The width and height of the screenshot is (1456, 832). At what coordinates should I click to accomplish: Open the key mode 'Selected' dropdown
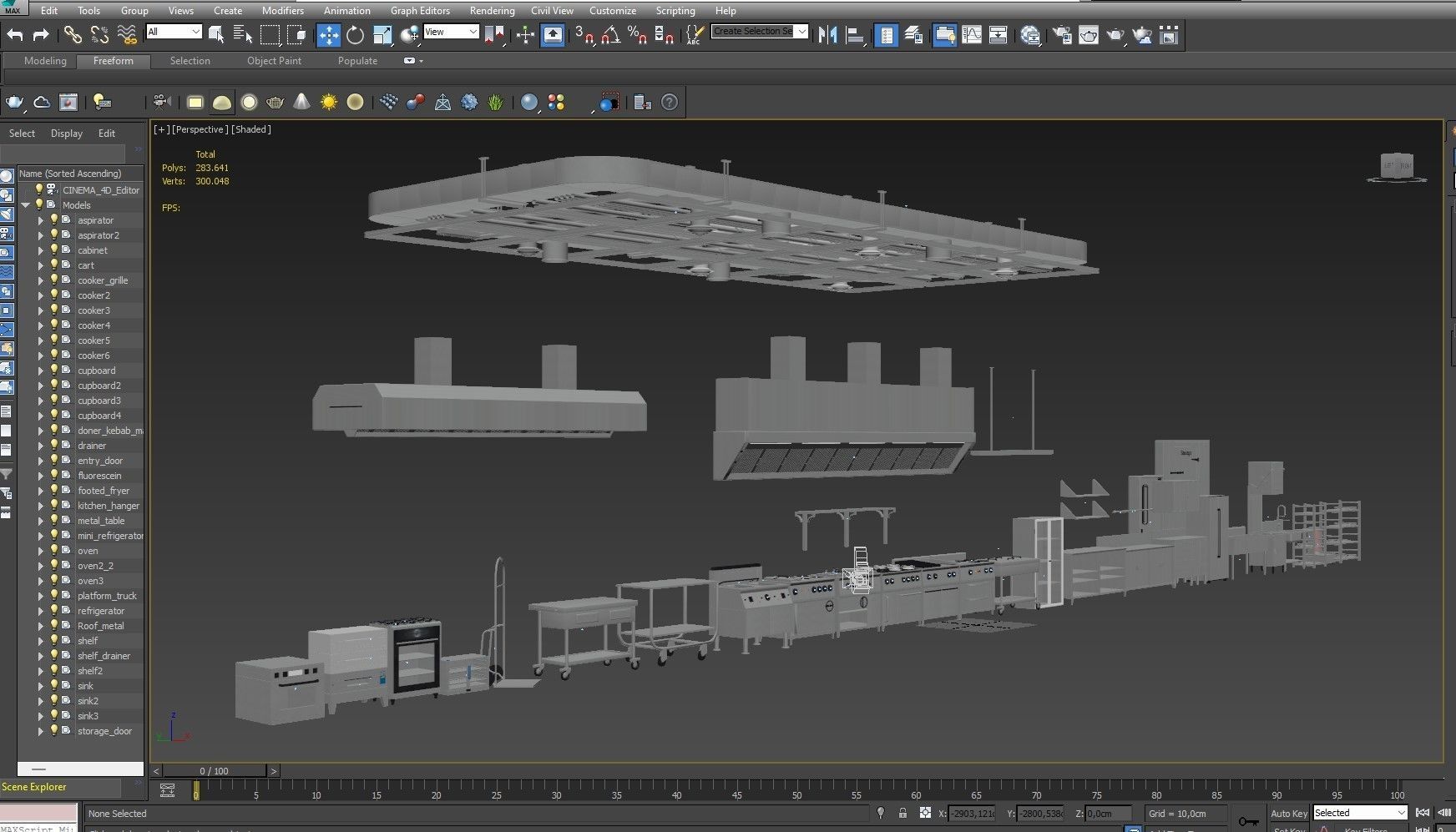[1360, 813]
